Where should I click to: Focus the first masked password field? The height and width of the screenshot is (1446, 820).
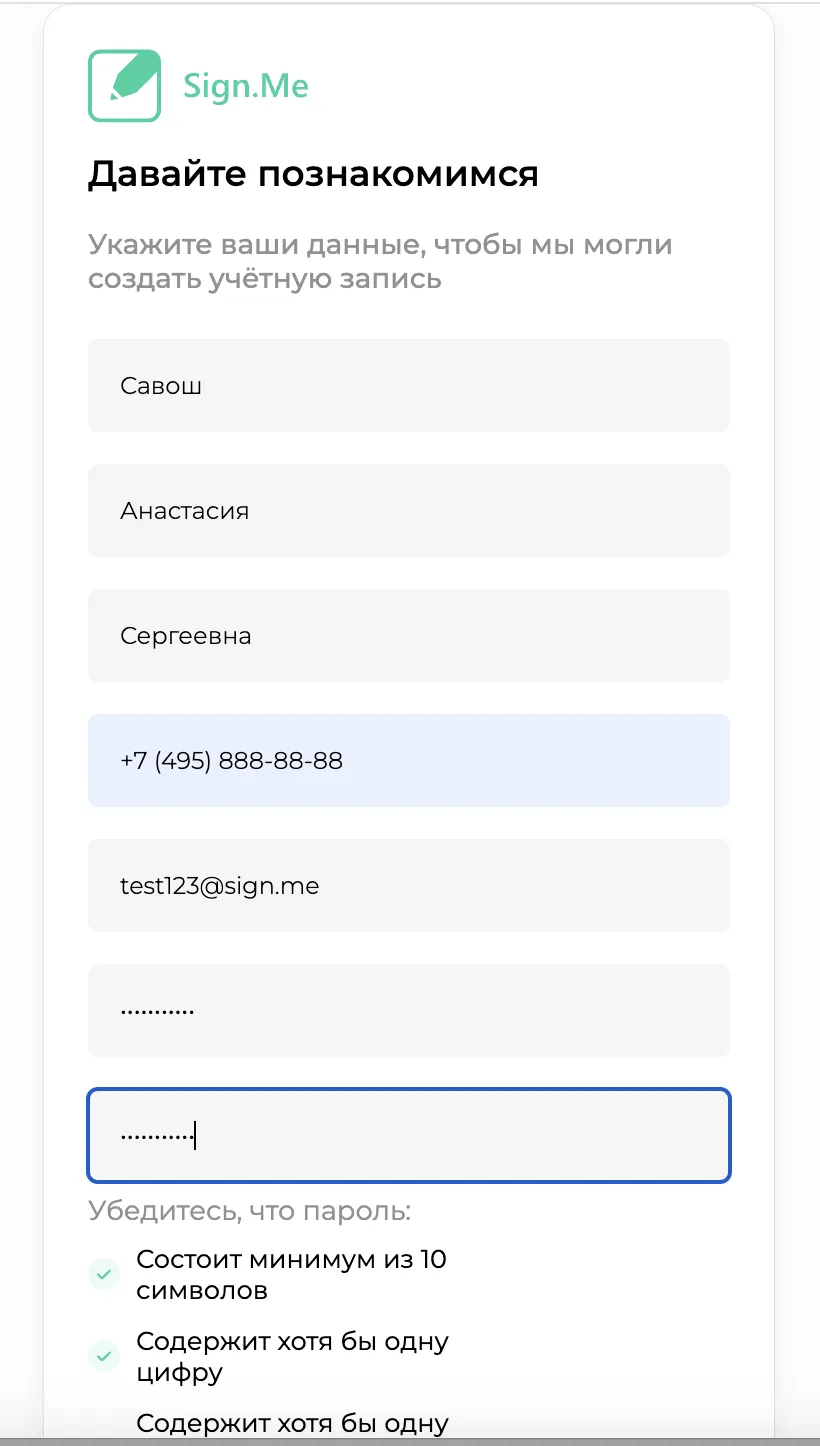[409, 1010]
